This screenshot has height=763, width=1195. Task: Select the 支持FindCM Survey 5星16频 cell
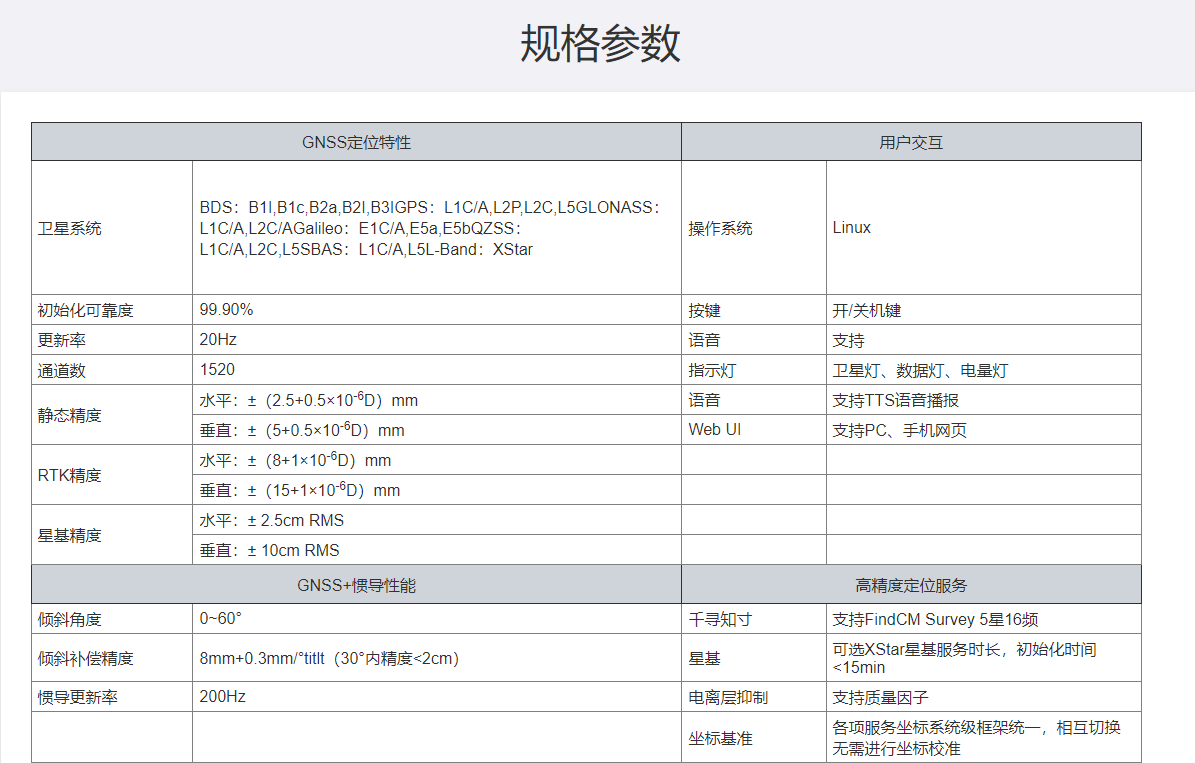pyautogui.click(x=942, y=620)
